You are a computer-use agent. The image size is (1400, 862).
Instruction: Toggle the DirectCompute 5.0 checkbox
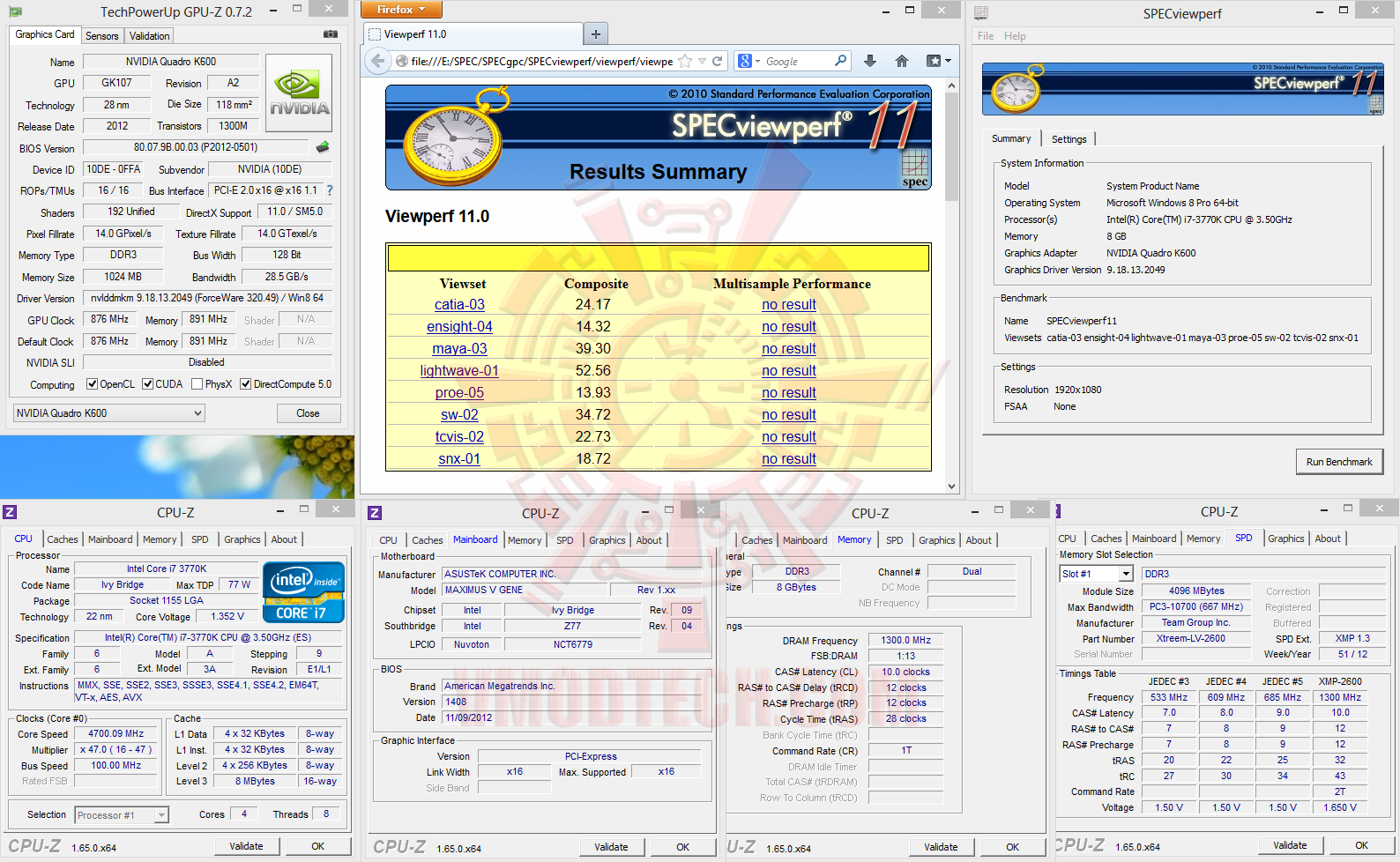tap(246, 384)
